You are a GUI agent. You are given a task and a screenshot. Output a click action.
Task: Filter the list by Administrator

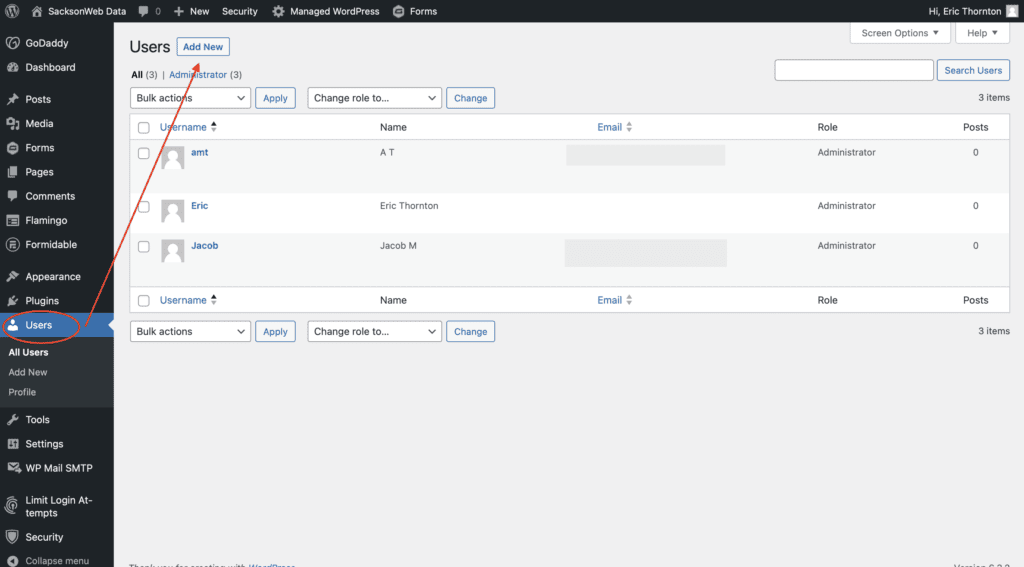[x=198, y=74]
